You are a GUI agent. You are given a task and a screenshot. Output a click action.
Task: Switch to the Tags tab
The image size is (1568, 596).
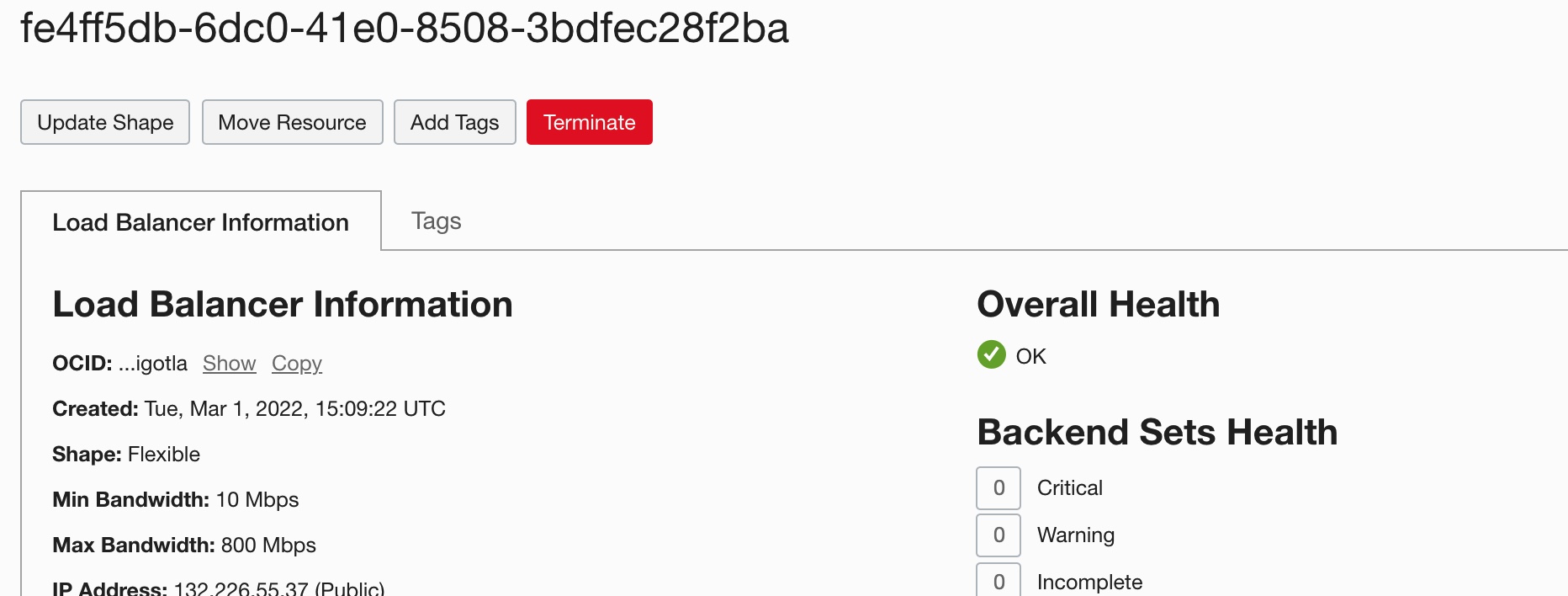click(x=436, y=221)
